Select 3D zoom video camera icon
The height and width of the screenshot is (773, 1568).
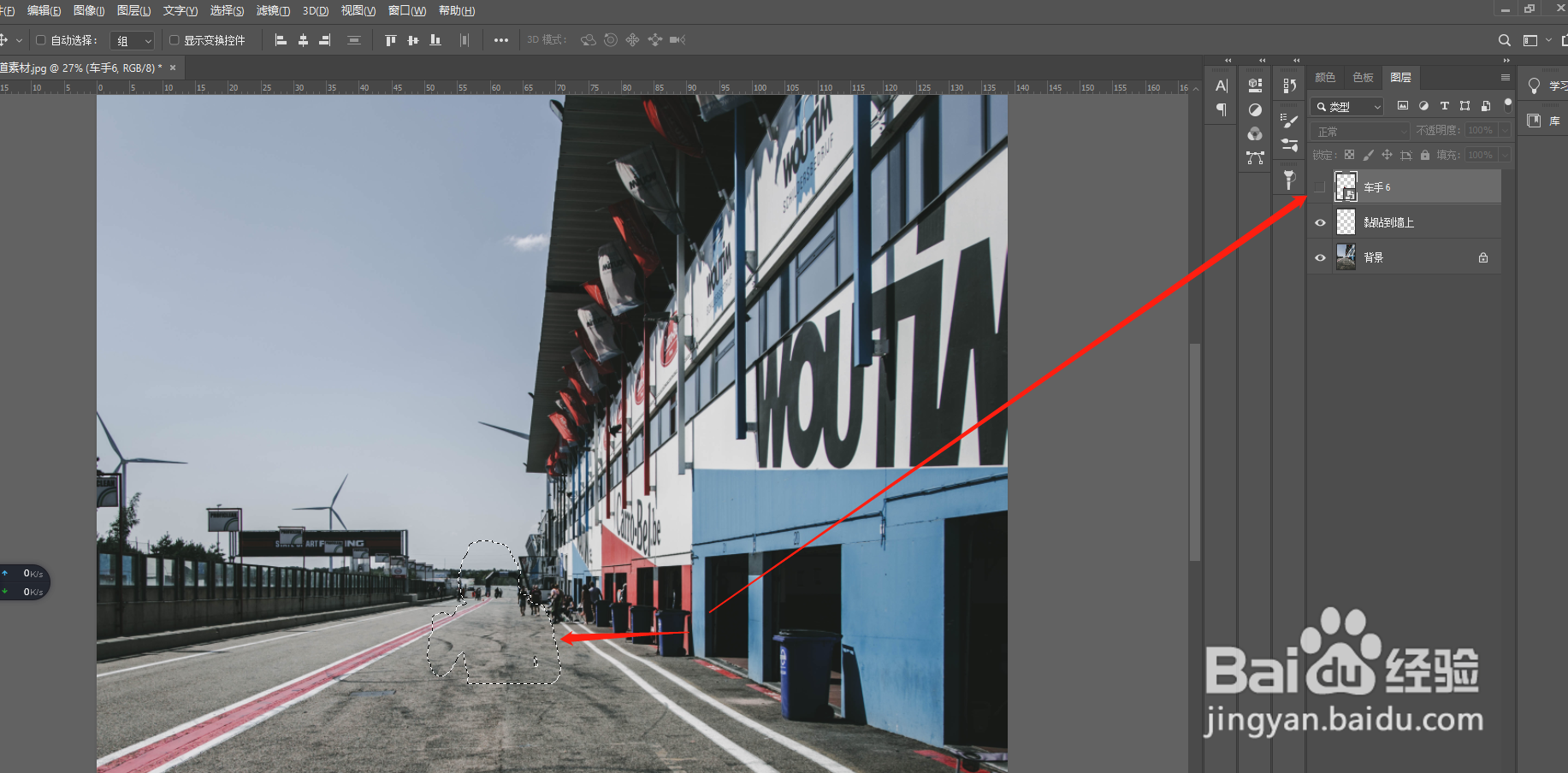677,40
